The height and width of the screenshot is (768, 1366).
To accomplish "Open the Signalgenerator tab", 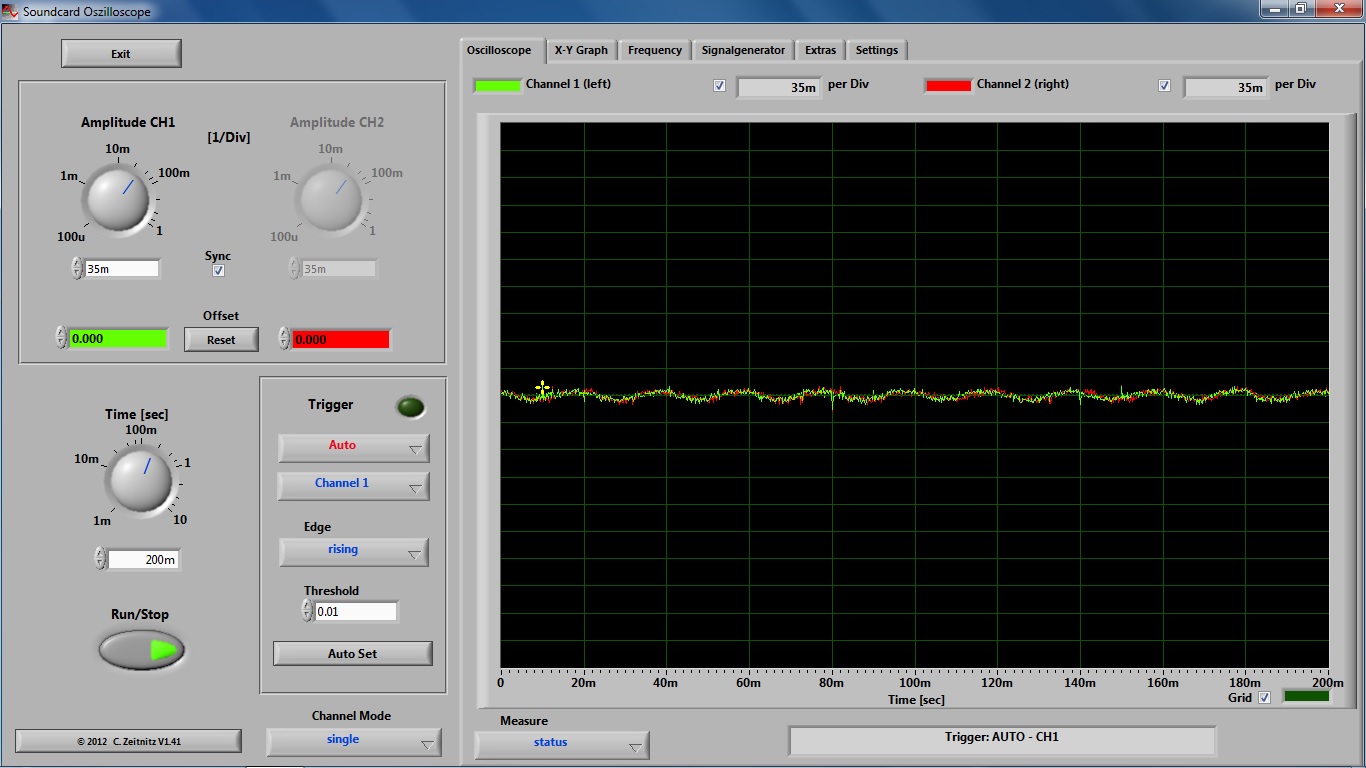I will (x=743, y=50).
